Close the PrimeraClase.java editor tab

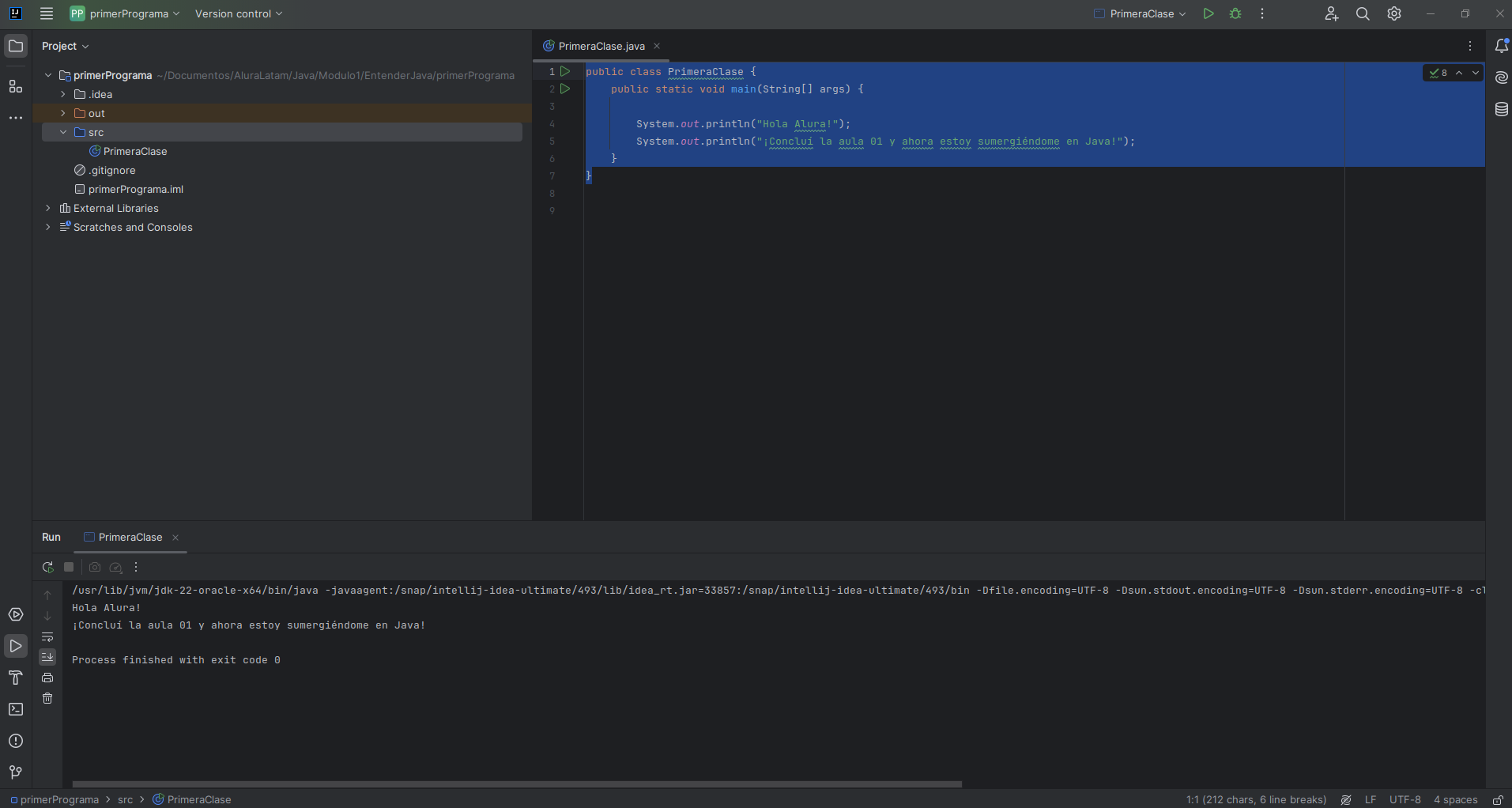(x=657, y=46)
